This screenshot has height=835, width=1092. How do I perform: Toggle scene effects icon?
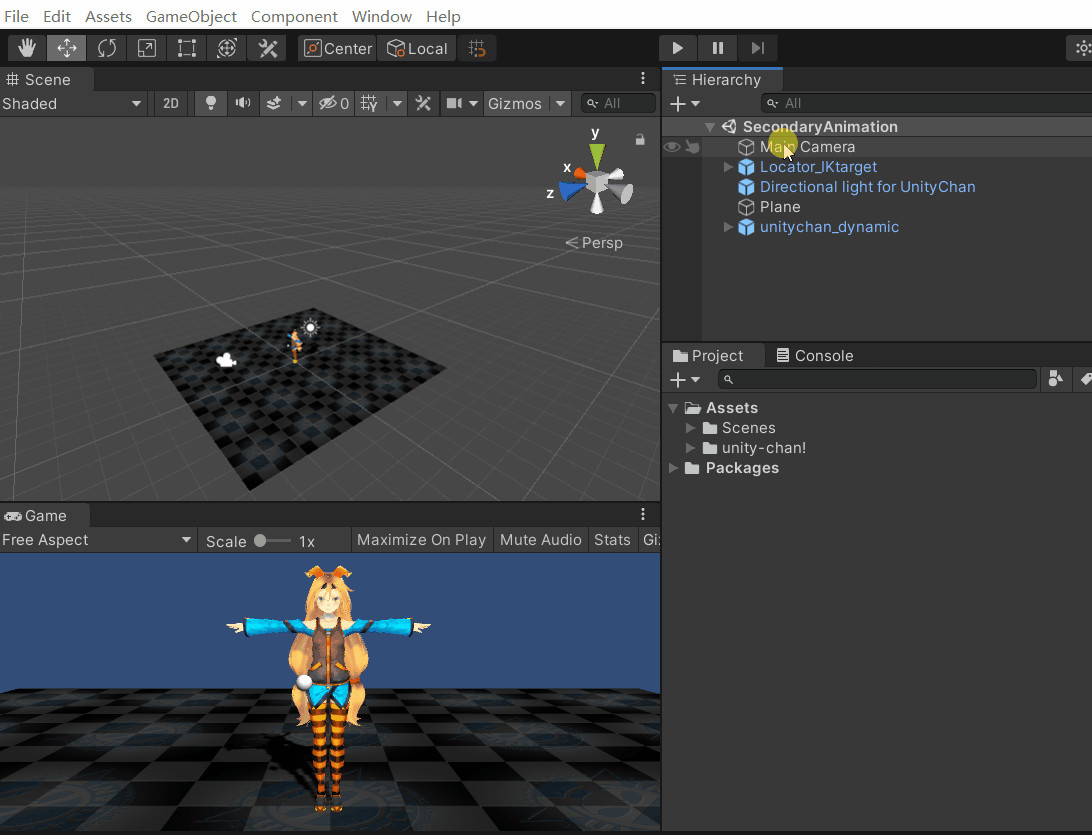274,104
